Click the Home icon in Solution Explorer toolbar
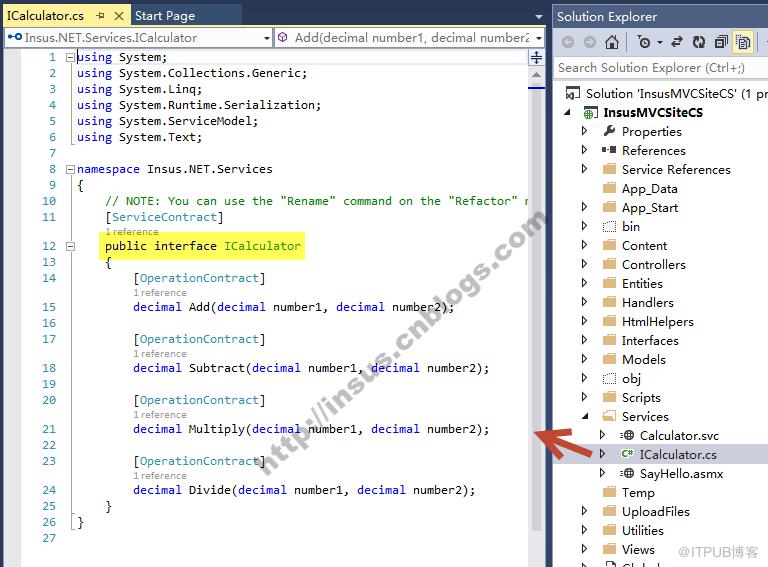Screen dimensions: 768x567 click(x=612, y=43)
